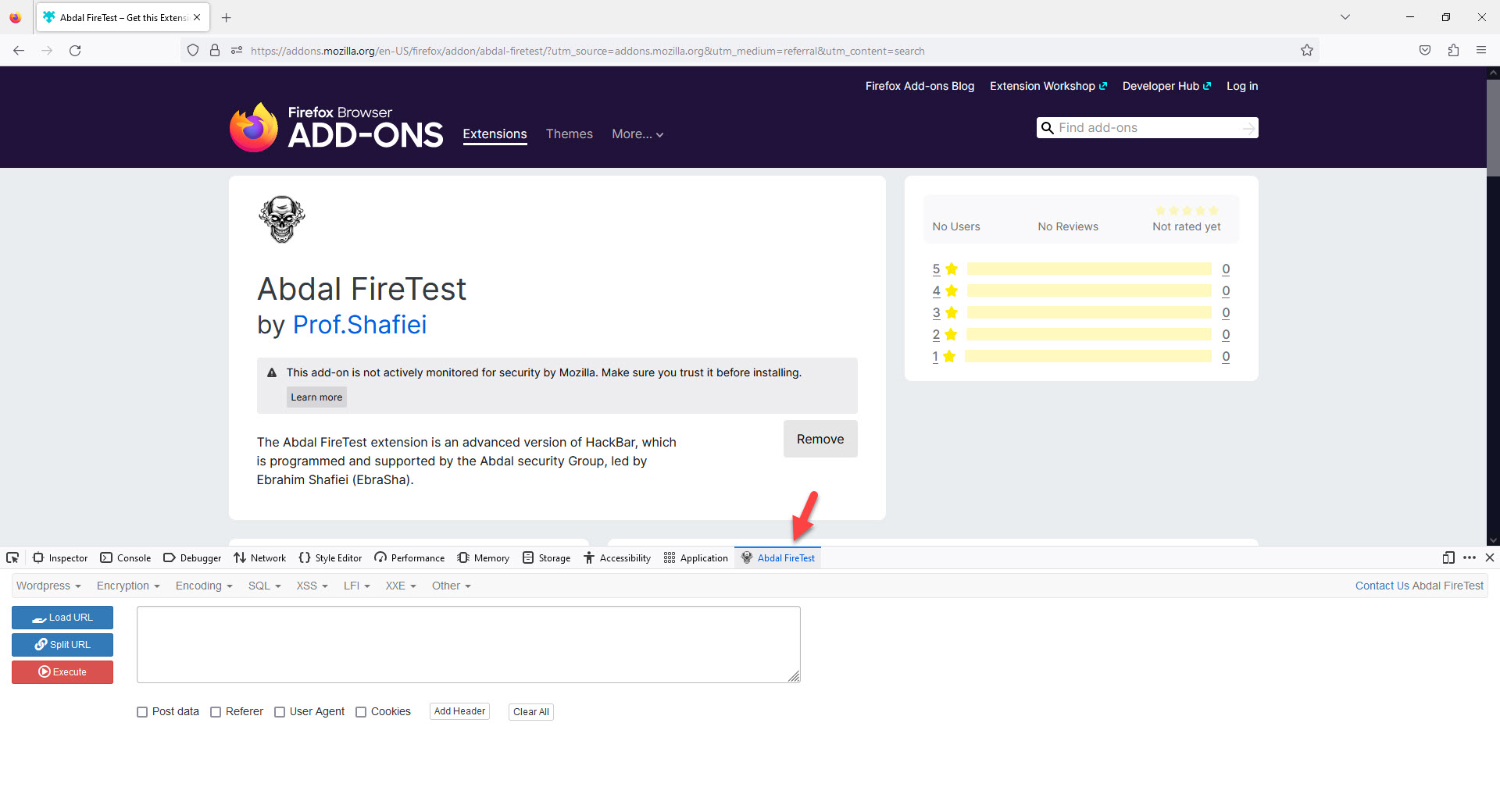The width and height of the screenshot is (1500, 812).
Task: Open the More... navigation dropdown
Action: pos(637,134)
